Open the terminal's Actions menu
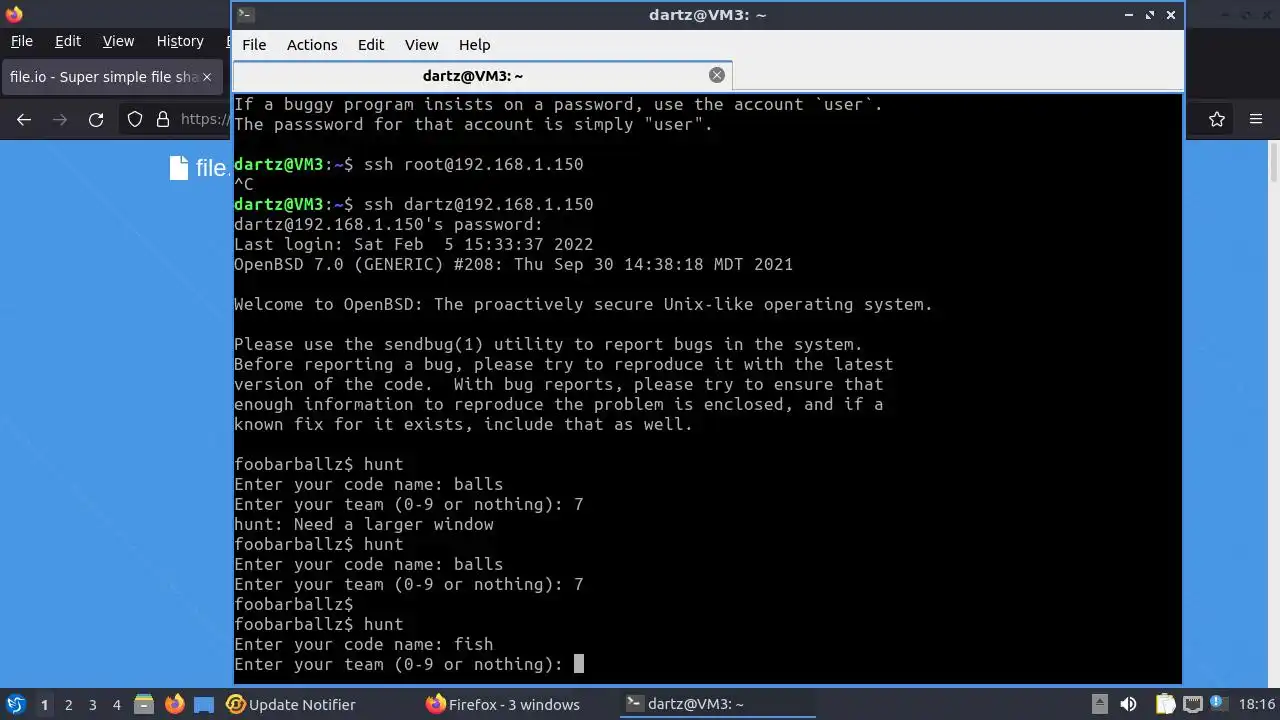This screenshot has height=720, width=1280. pos(312,45)
